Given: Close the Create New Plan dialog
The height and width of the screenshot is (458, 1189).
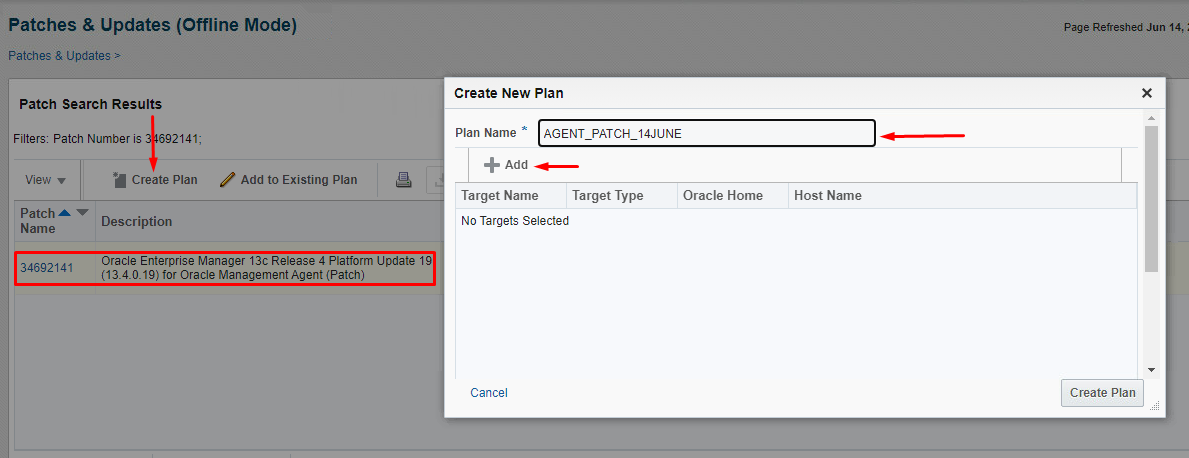Looking at the screenshot, I should point(1147,93).
